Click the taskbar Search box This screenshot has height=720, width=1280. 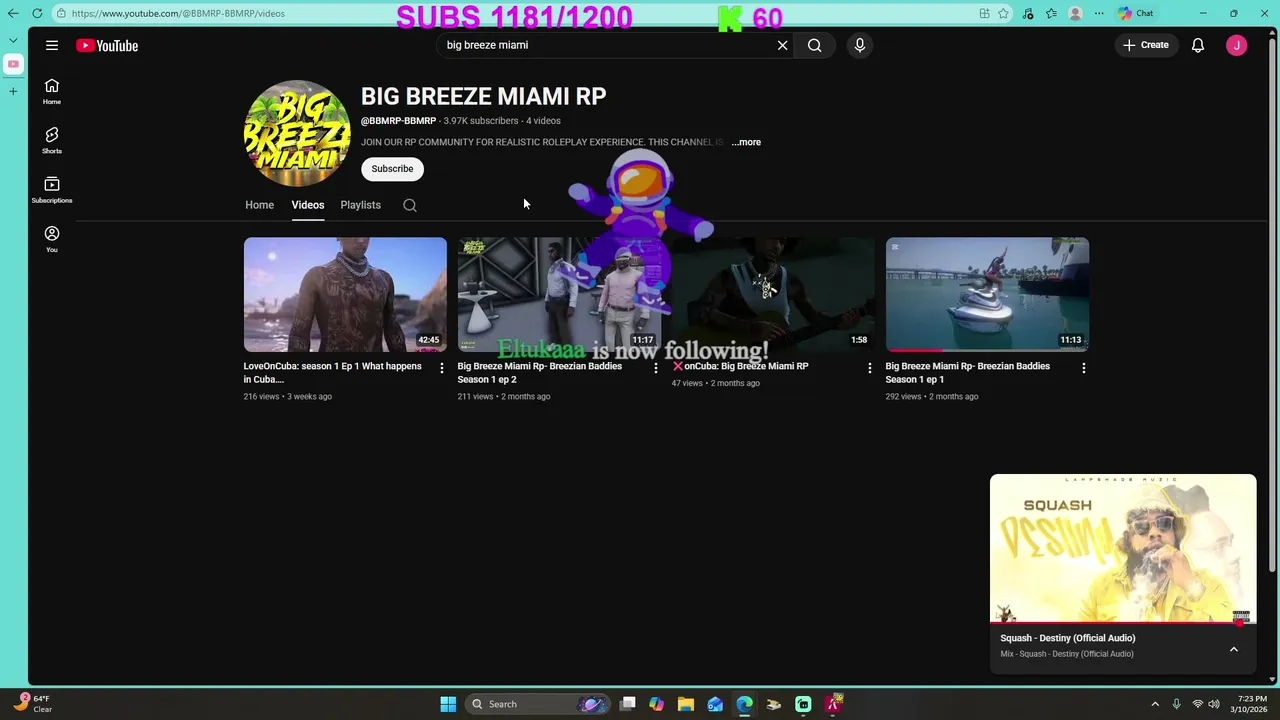coord(538,704)
